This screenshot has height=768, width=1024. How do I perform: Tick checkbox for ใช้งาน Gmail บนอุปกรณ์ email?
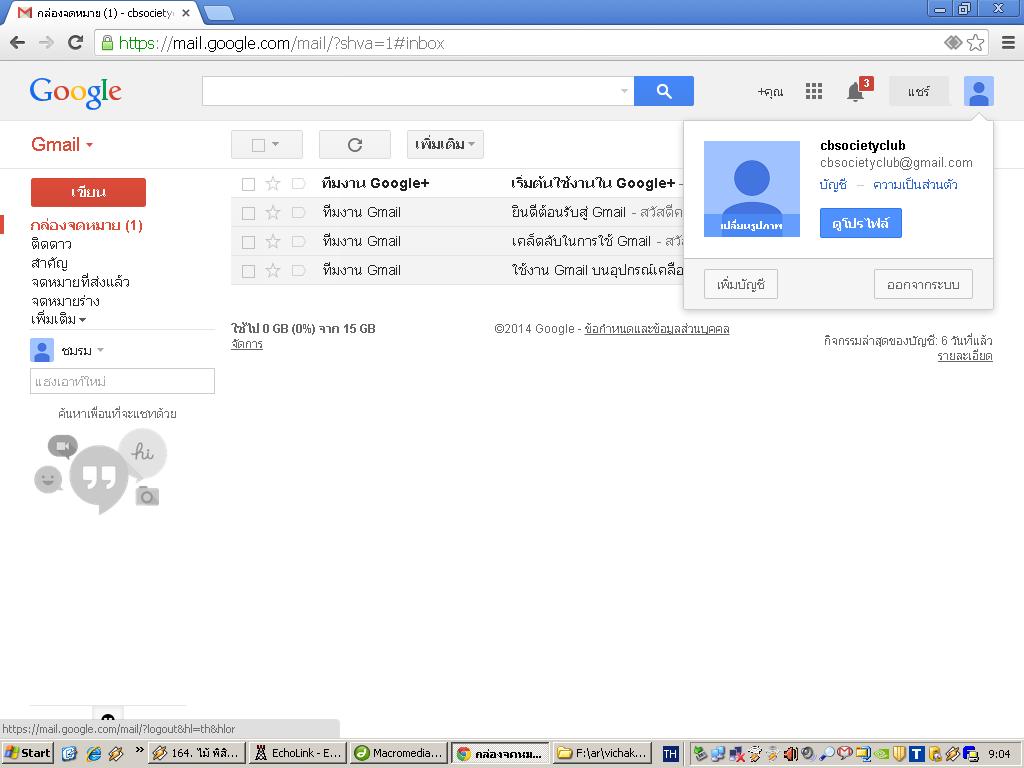248,271
